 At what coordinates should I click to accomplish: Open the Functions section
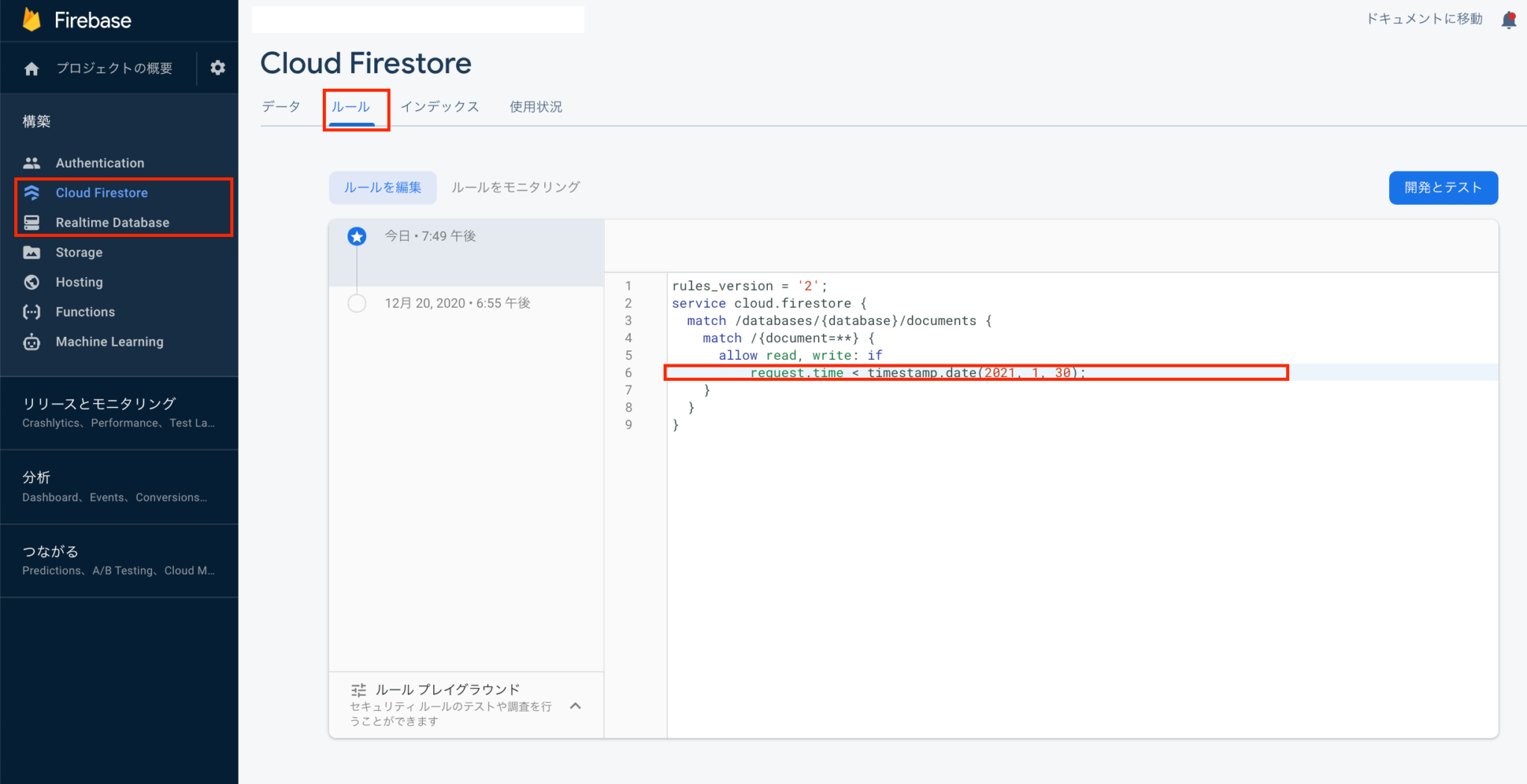(x=85, y=312)
